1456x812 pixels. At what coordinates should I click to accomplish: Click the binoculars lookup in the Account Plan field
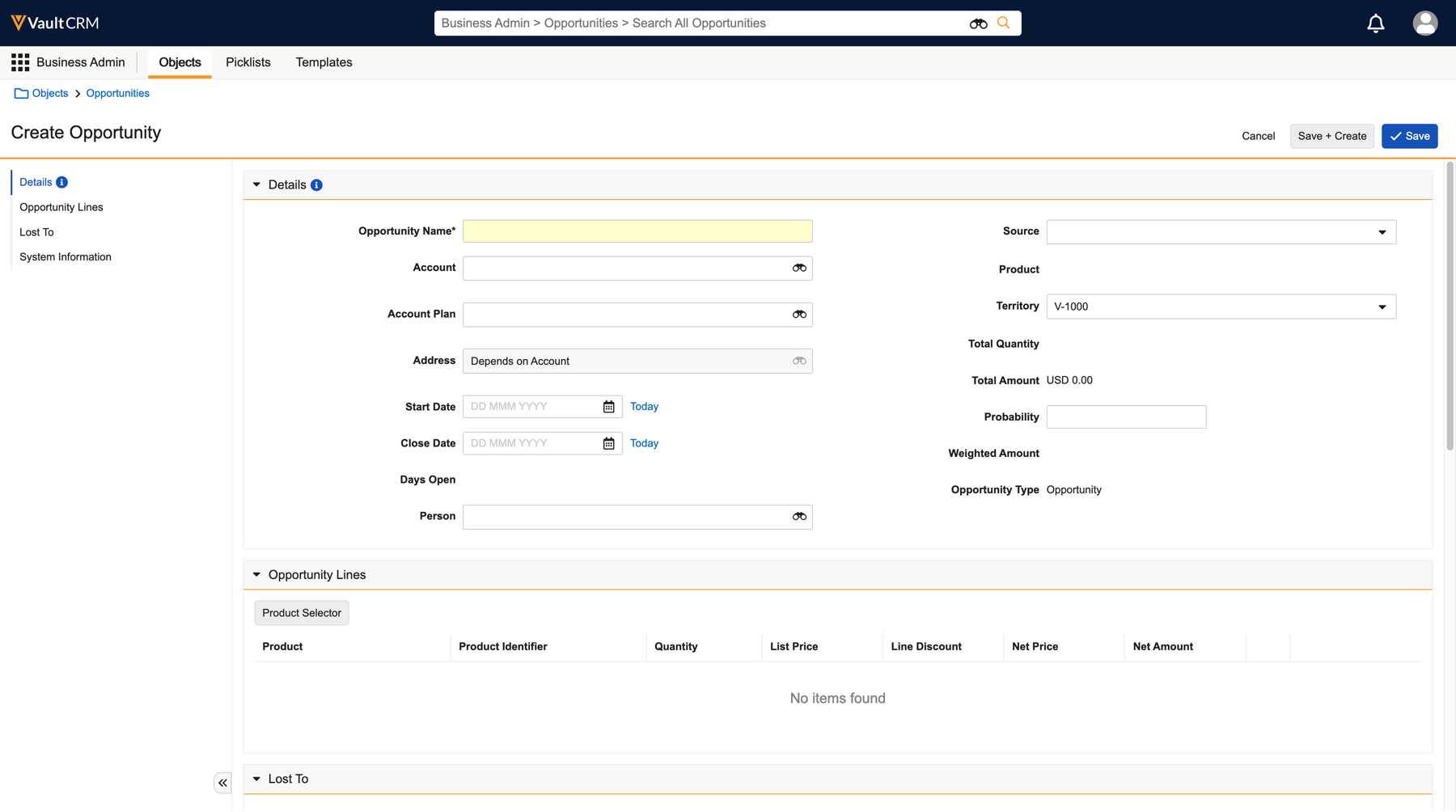click(x=799, y=315)
